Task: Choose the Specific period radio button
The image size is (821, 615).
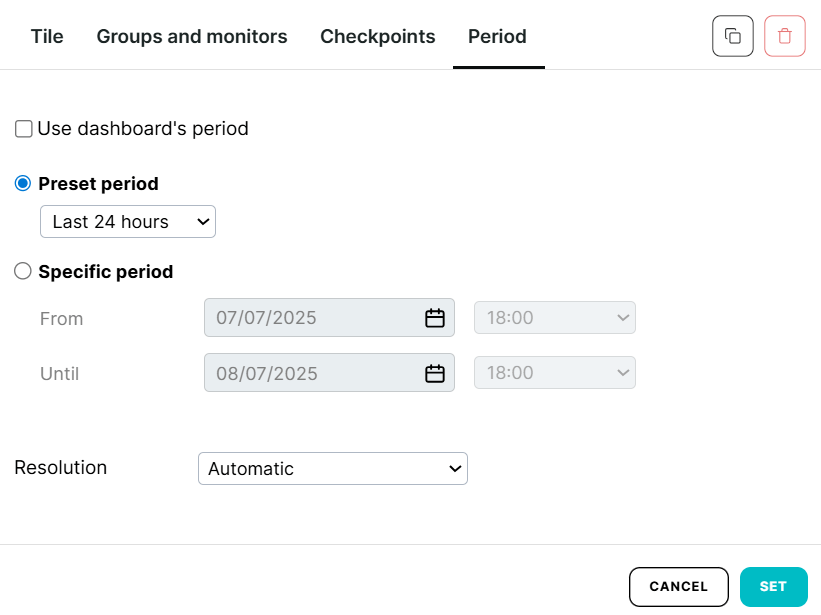Action: tap(23, 271)
